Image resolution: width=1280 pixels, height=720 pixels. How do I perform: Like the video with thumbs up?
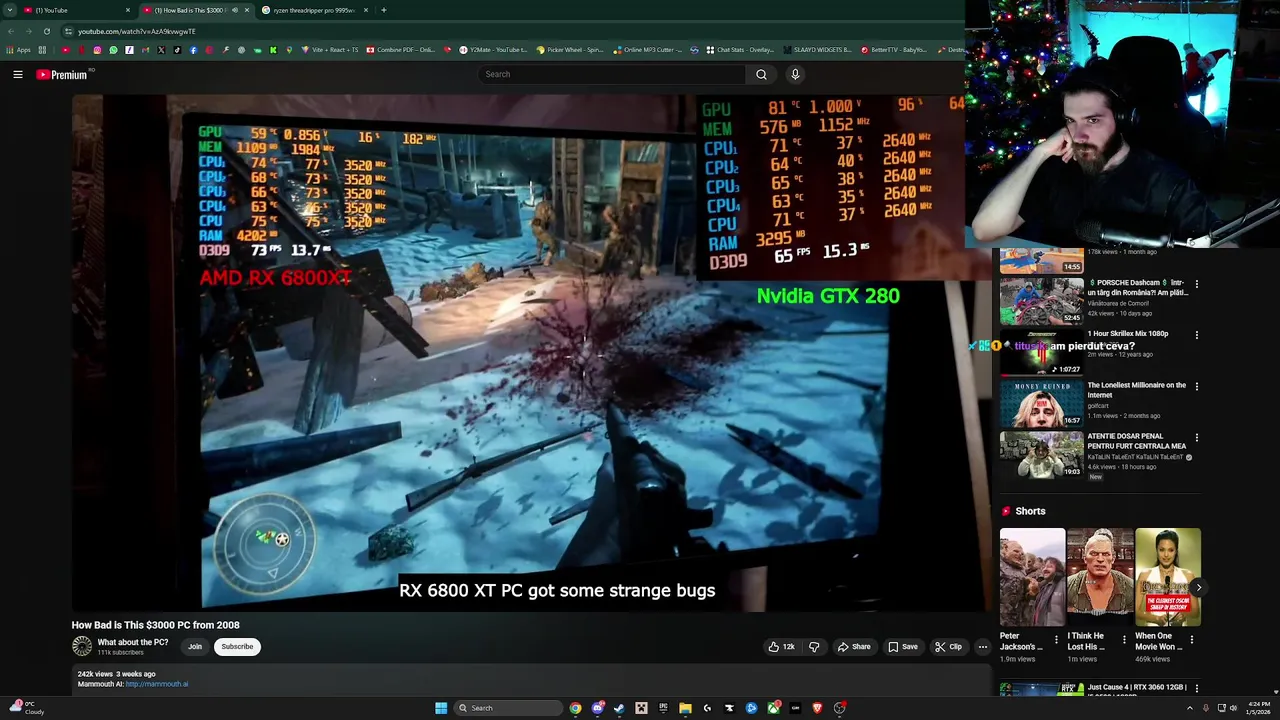tap(781, 647)
